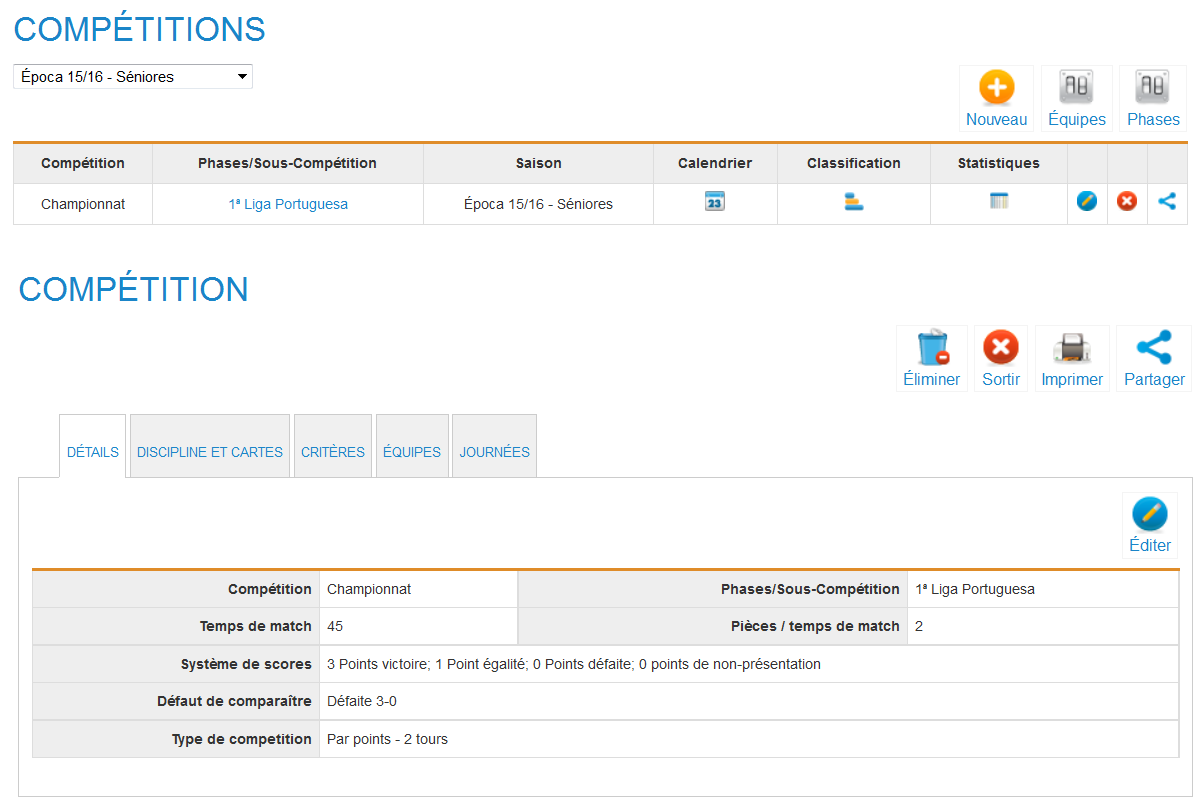Open the Phases toolbar icon
Viewport: 1204px width, 804px height.
click(x=1153, y=88)
